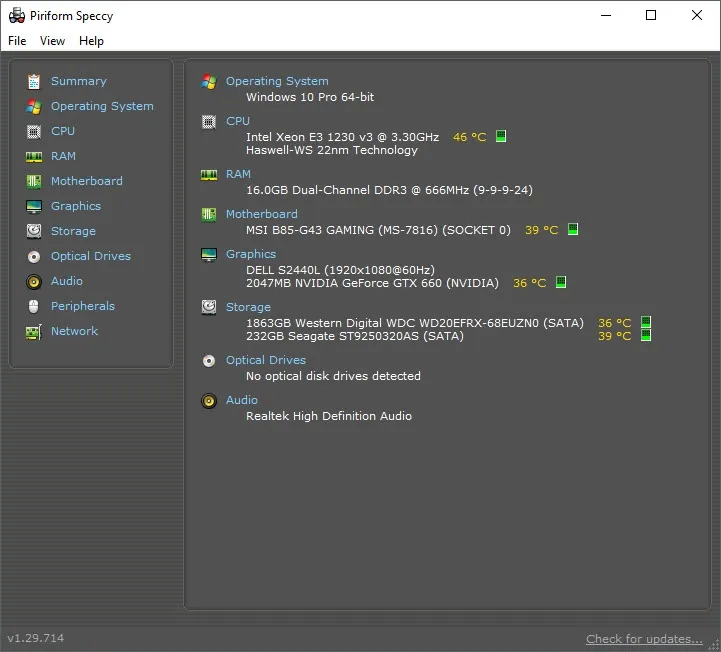Open the Operating System heading in summary

[x=277, y=81]
